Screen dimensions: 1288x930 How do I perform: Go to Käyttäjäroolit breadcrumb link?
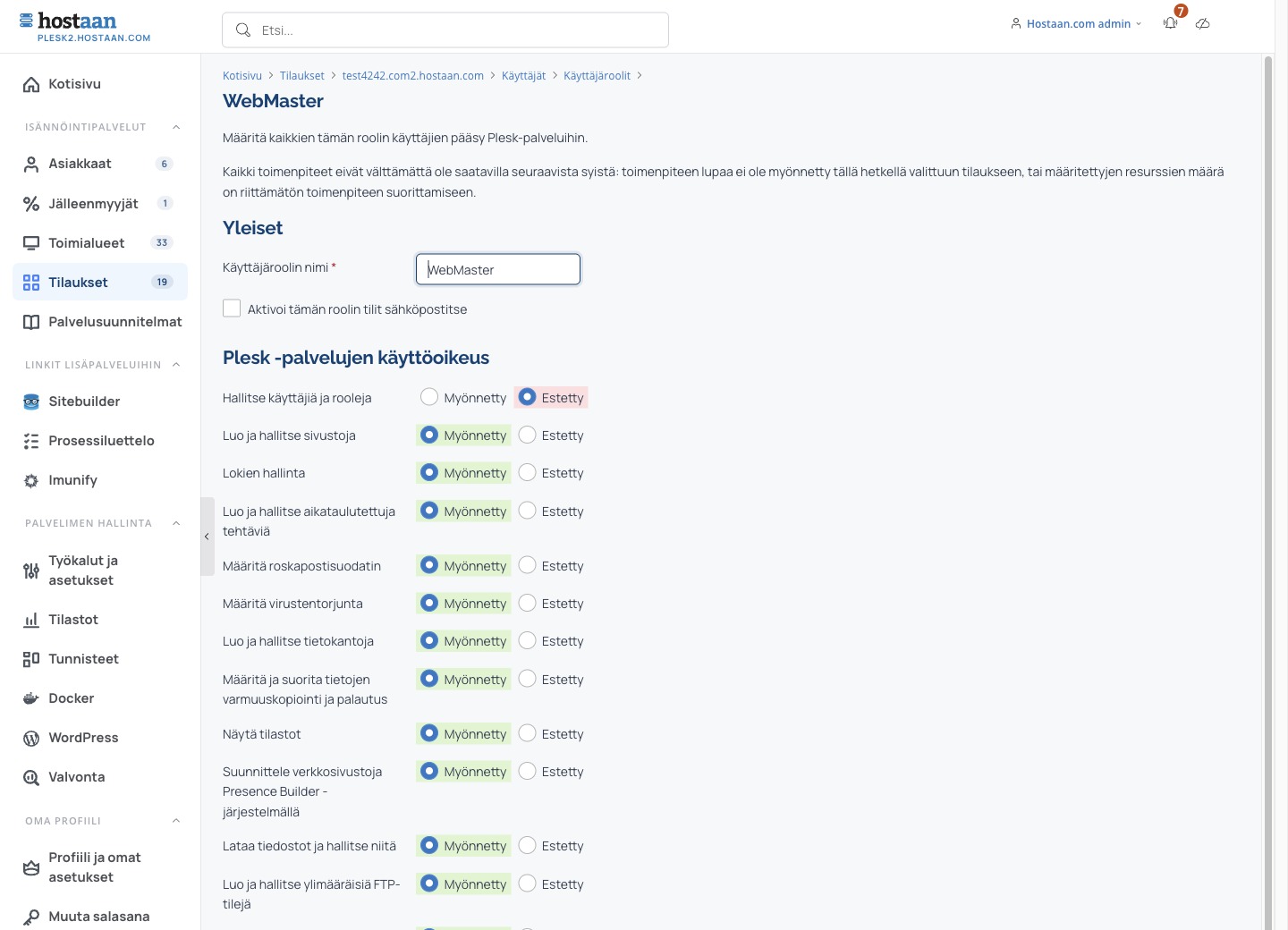pyautogui.click(x=597, y=76)
